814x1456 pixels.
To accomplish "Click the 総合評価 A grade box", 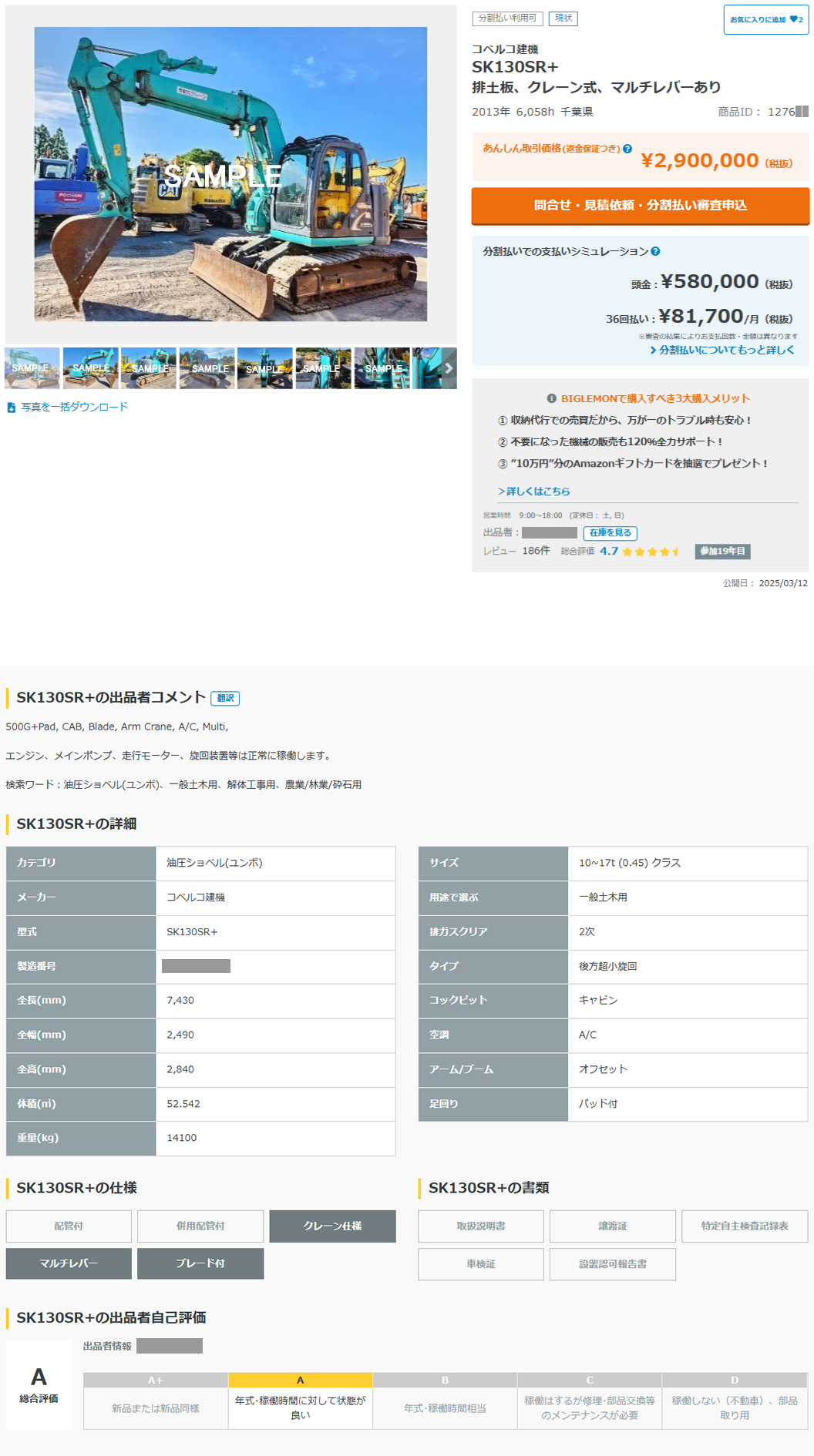I will click(39, 1385).
